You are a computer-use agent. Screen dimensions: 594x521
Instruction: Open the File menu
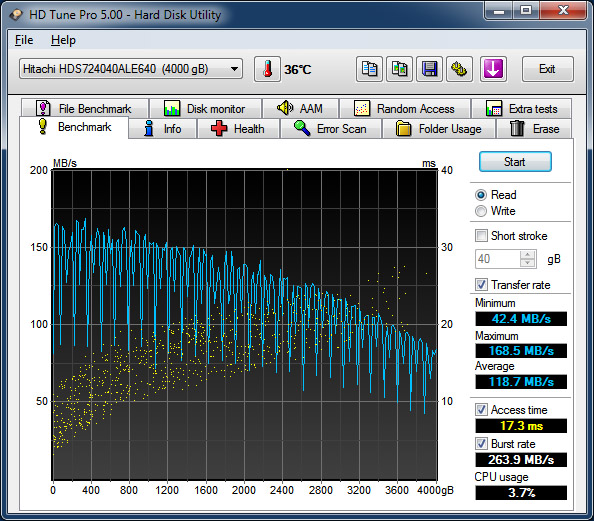click(x=24, y=40)
